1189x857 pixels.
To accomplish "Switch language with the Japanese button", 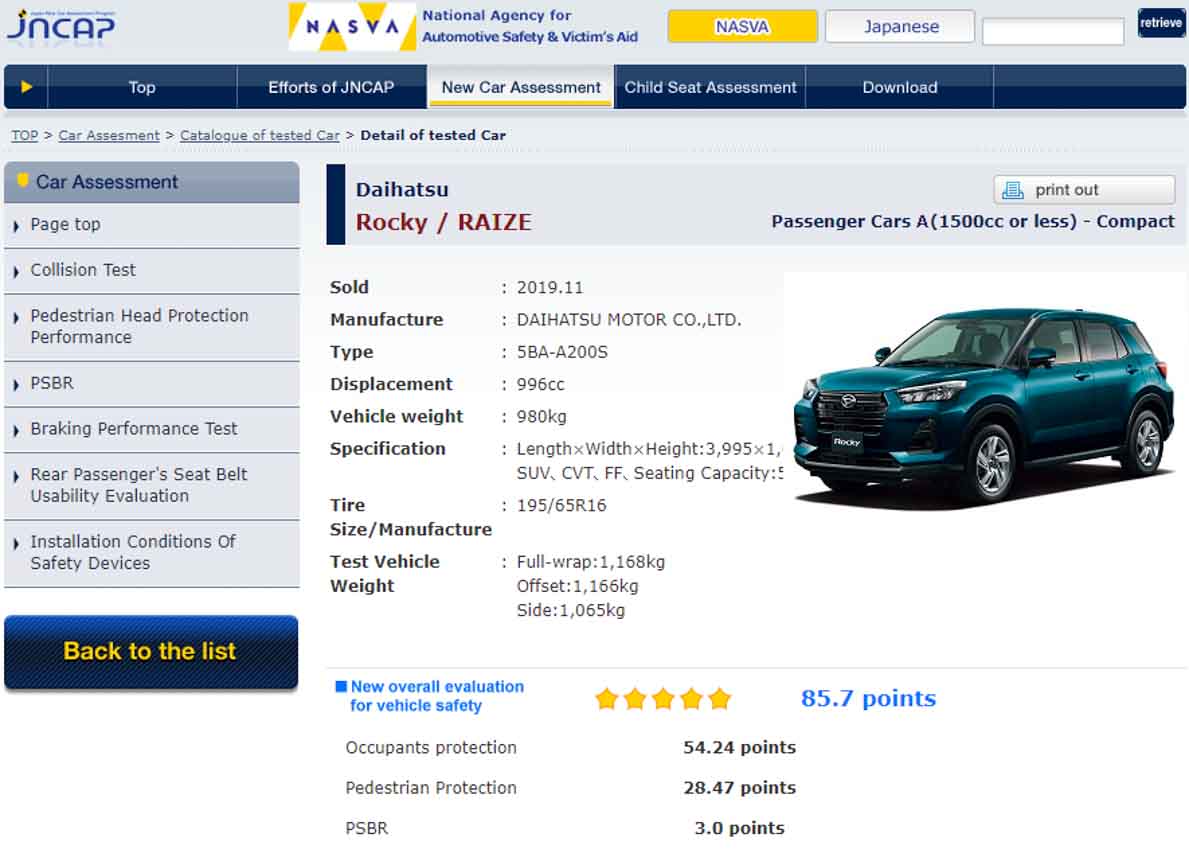I will click(x=900, y=27).
